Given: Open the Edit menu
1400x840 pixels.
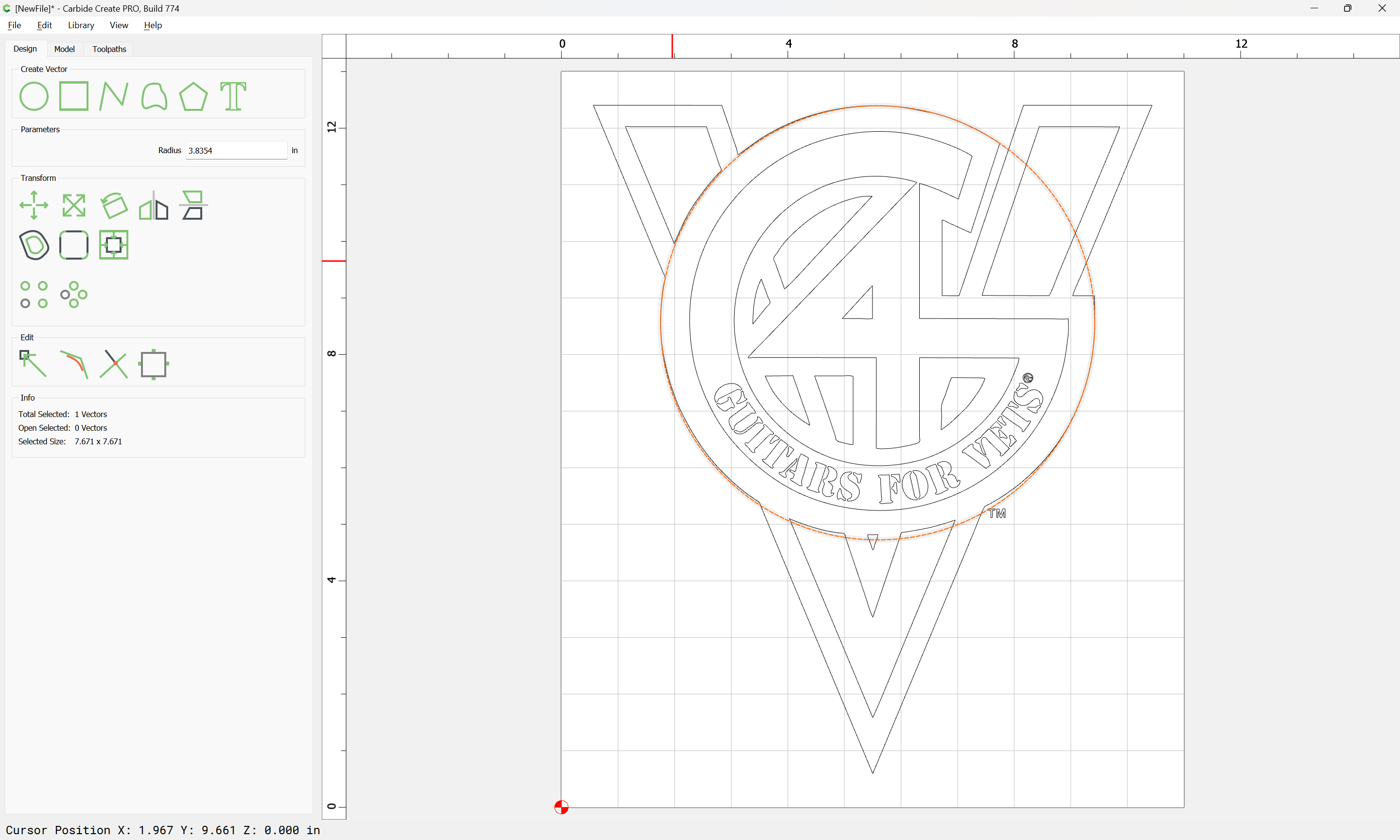Looking at the screenshot, I should (x=44, y=25).
